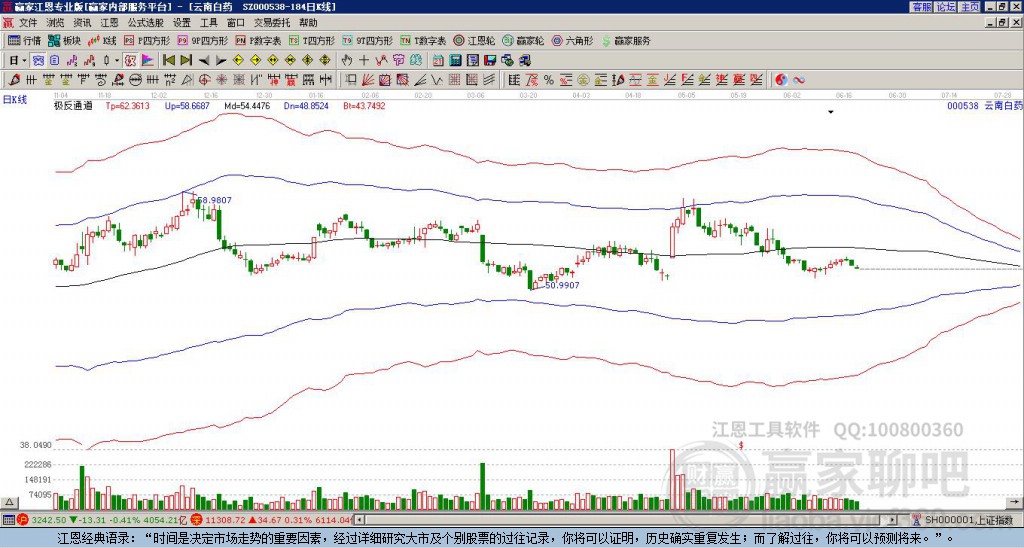Click the infinity loop icon
This screenshot has height=548, width=1024.
[x=799, y=80]
